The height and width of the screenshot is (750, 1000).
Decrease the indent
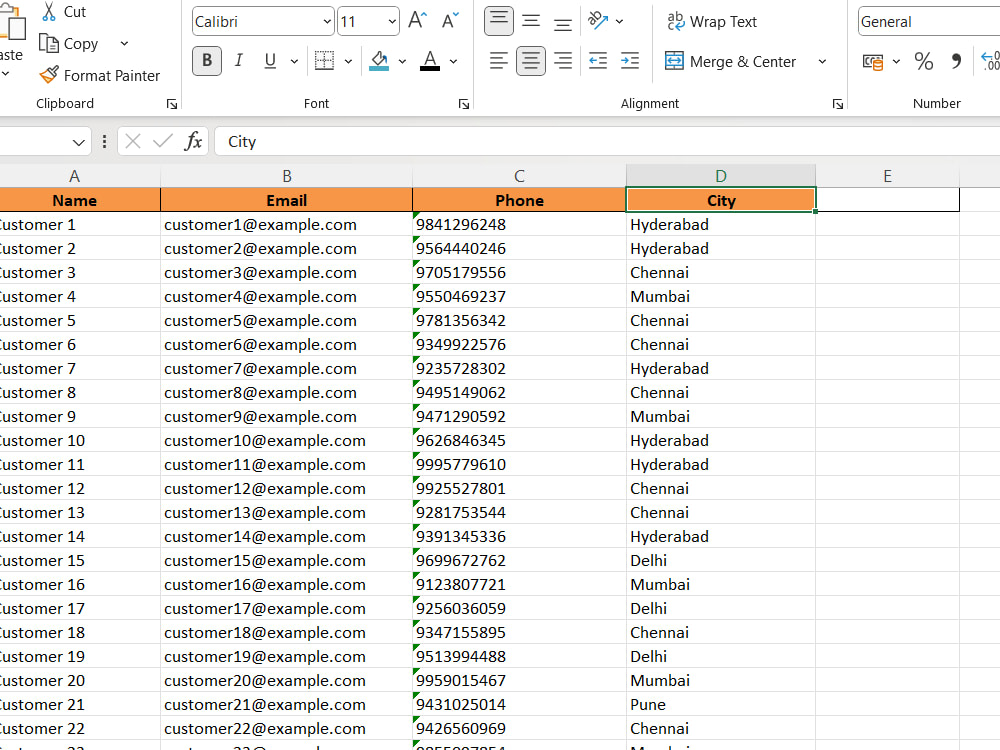pos(598,61)
